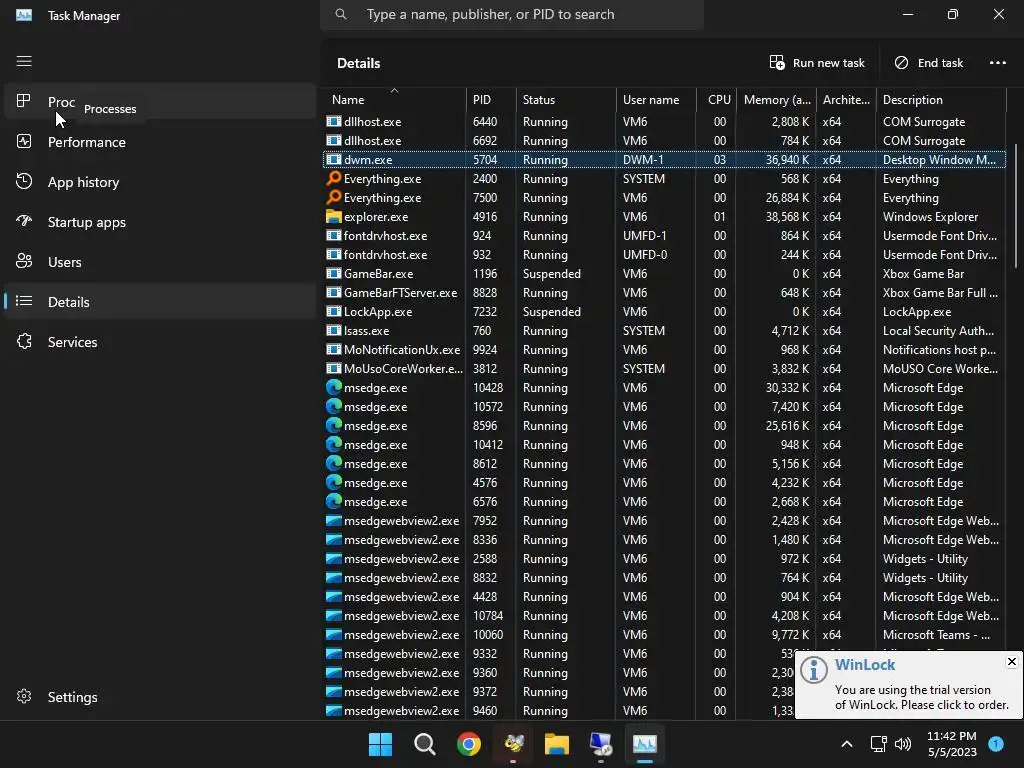
Task: Click the Details list icon
Action: (x=24, y=301)
